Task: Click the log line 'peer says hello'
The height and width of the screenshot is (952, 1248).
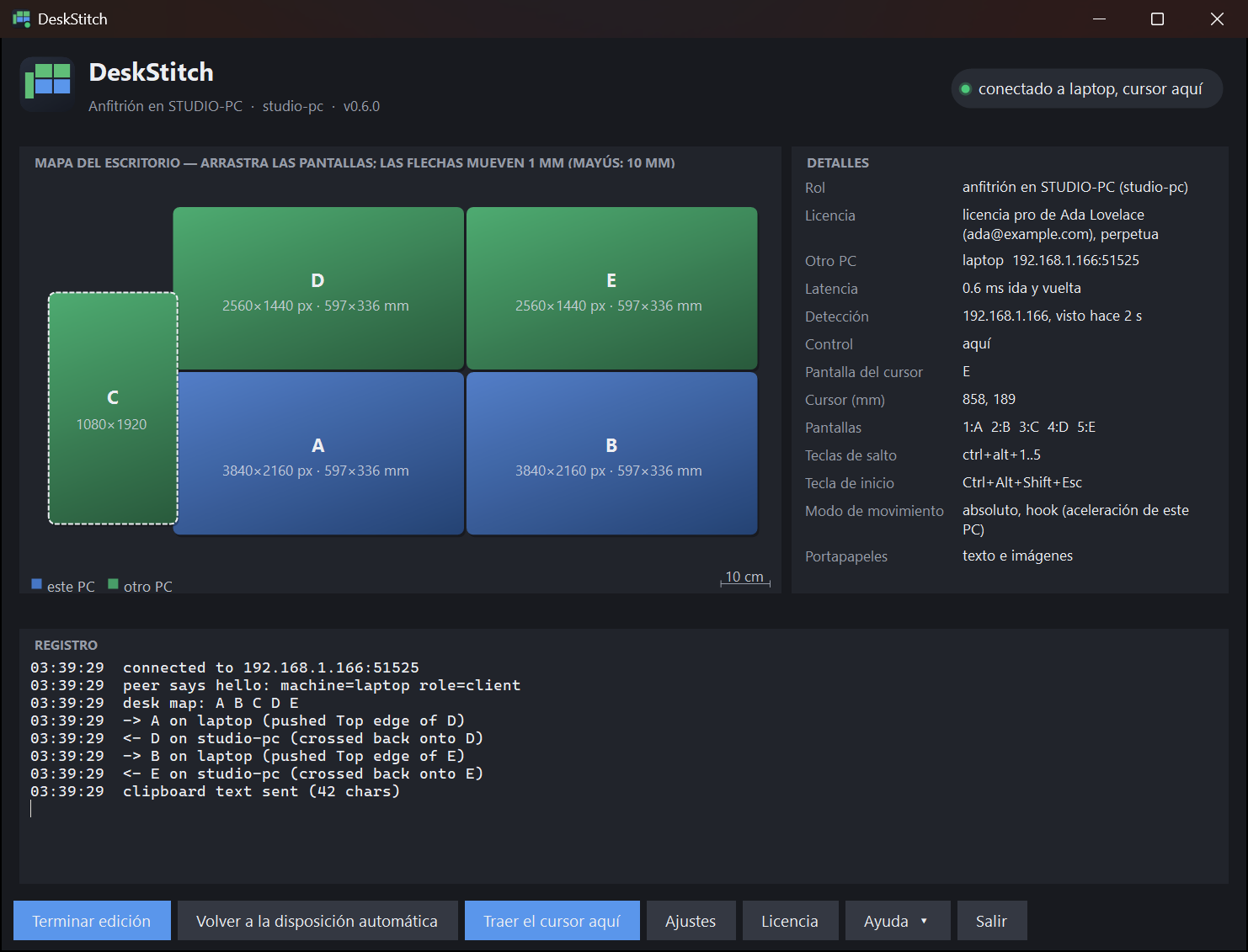Action: tap(275, 685)
